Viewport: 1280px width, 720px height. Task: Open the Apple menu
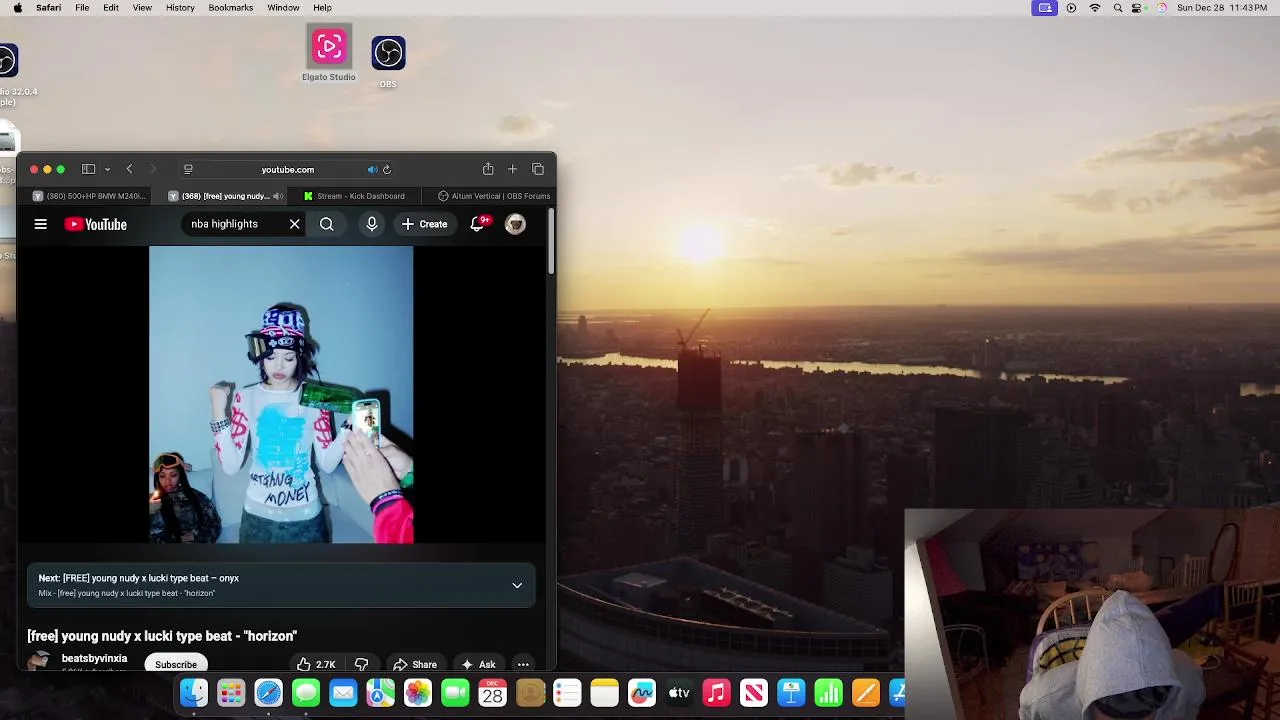click(x=17, y=7)
